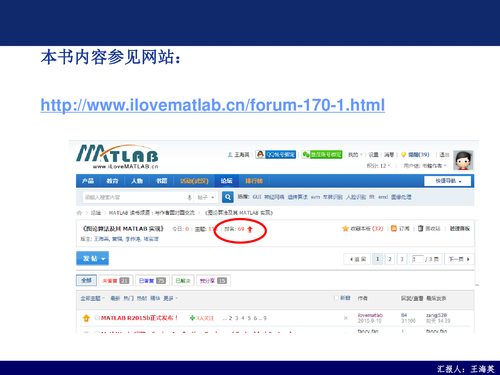Select the 教育 navigation tab
Screen dimensions: 500x375
pyautogui.click(x=112, y=181)
